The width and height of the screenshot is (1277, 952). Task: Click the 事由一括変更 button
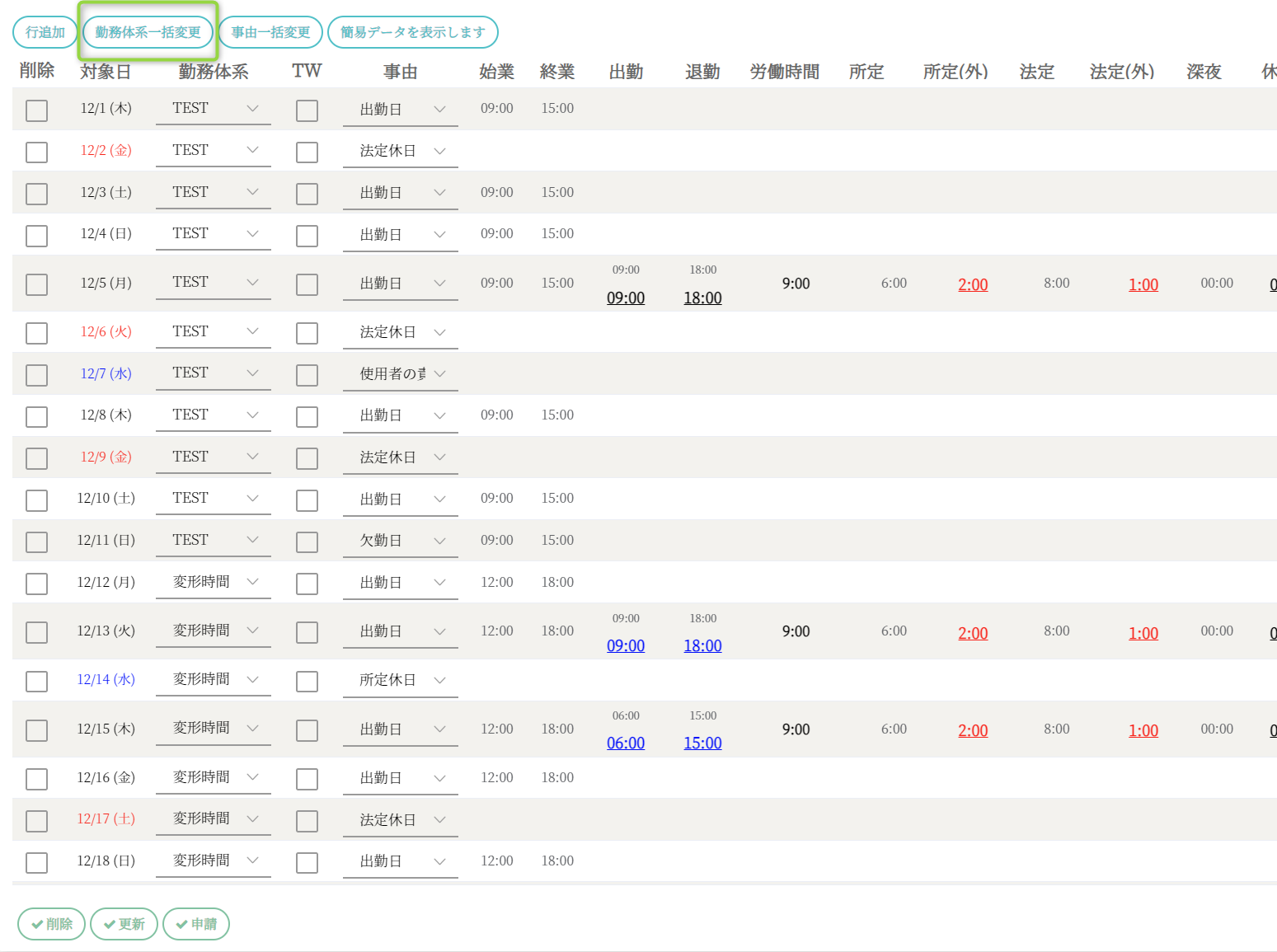pos(270,32)
